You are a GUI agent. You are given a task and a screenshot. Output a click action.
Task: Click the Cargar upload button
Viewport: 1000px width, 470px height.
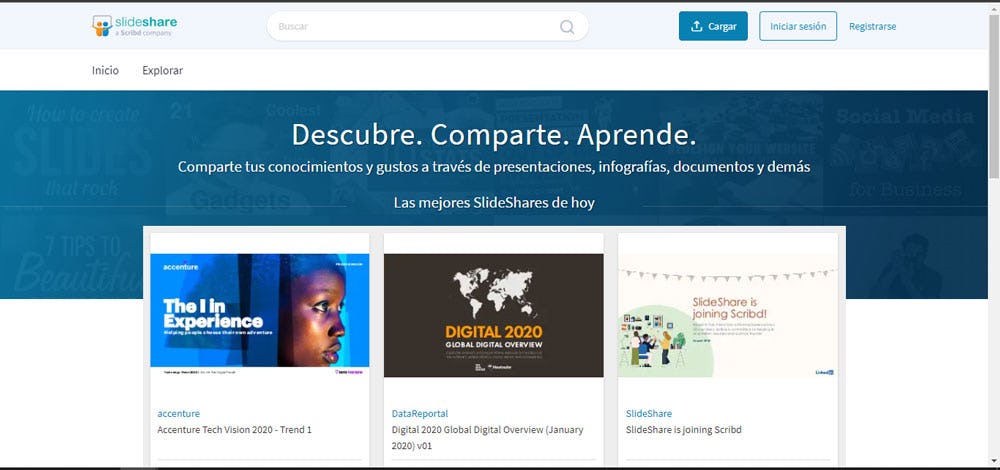713,26
